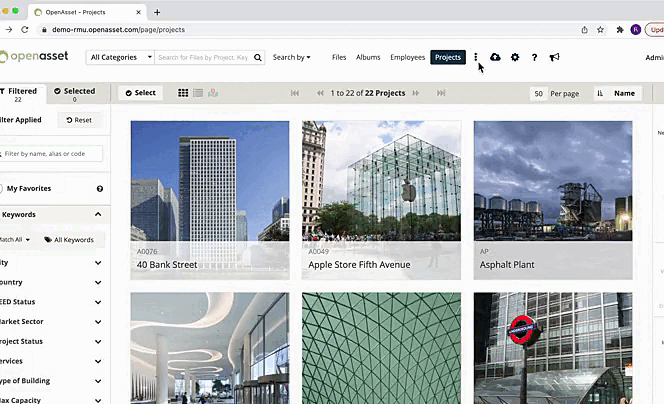Open a new browser tab
Image resolution: width=664 pixels, height=404 pixels.
[x=157, y=12]
